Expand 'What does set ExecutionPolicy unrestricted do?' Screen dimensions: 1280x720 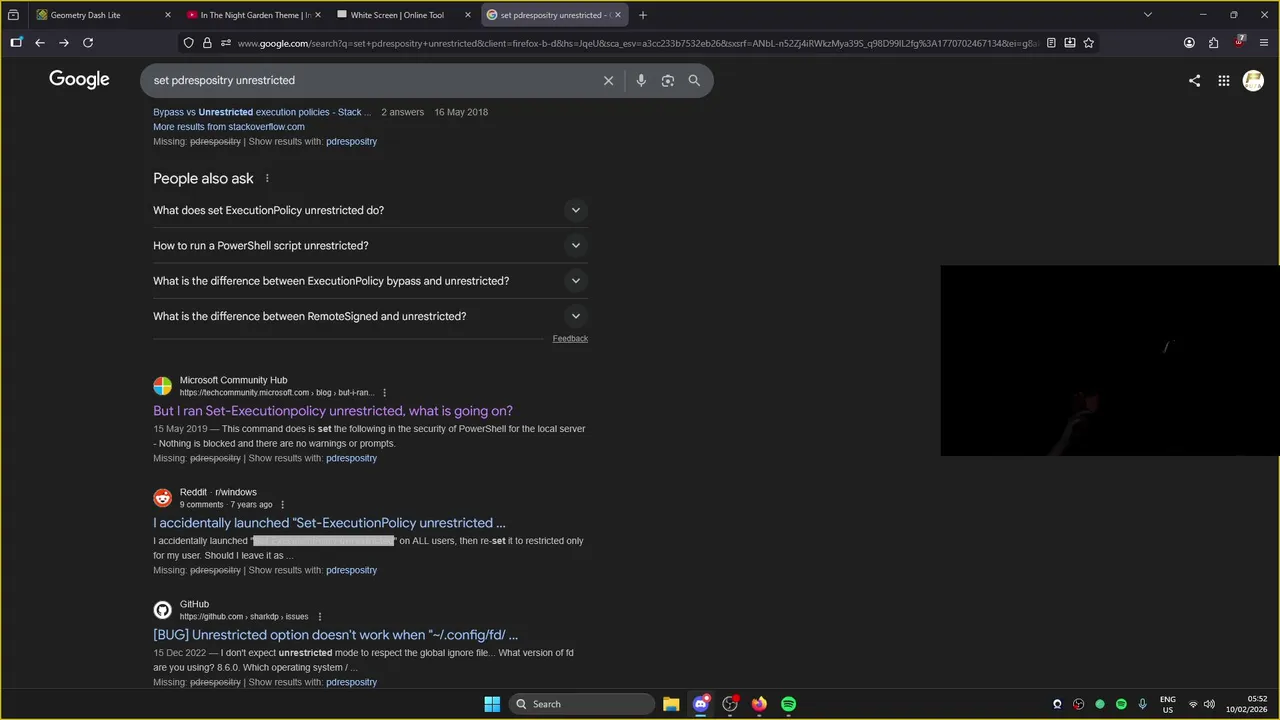pos(370,211)
